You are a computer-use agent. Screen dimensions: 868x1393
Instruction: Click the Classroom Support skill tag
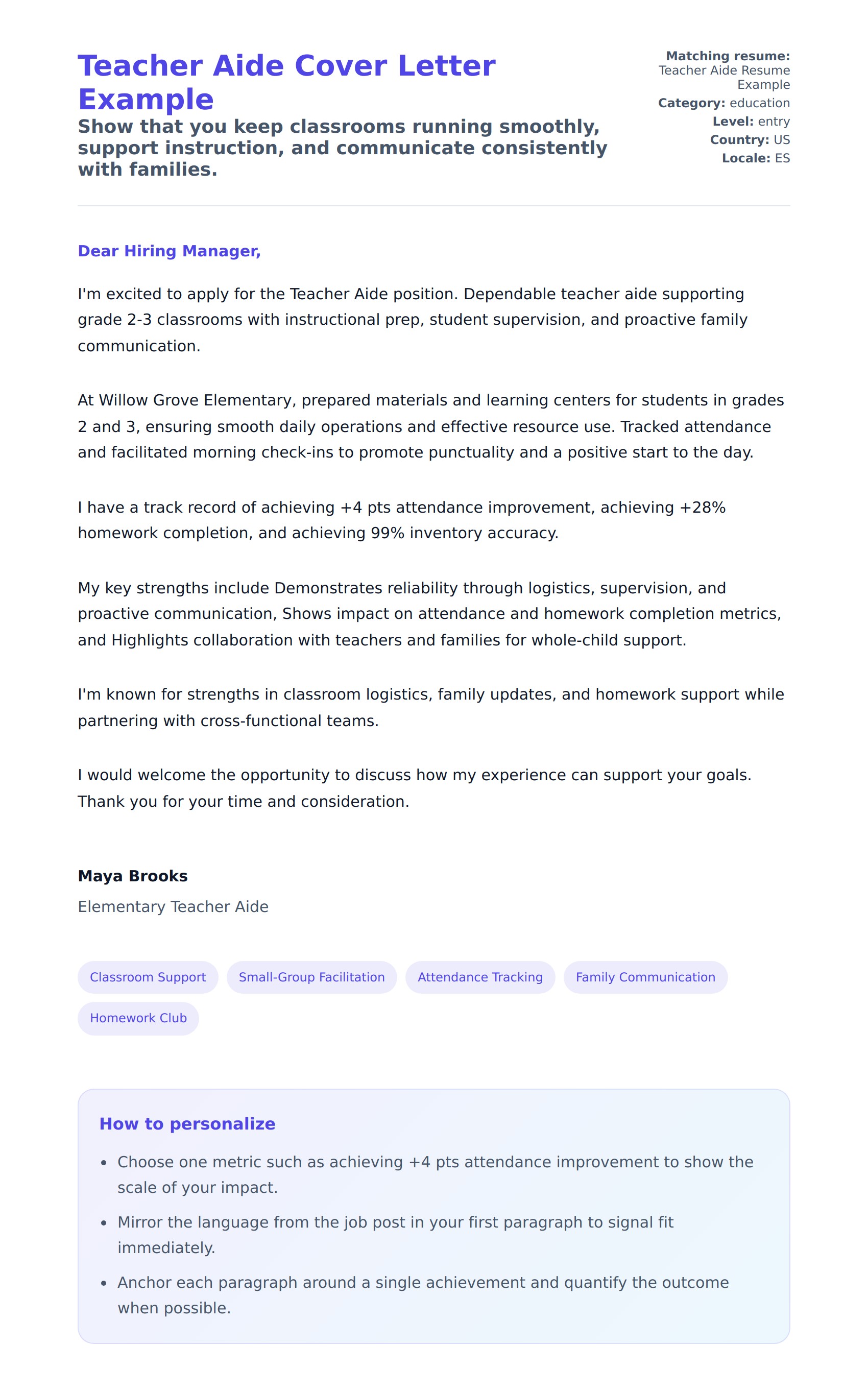148,977
